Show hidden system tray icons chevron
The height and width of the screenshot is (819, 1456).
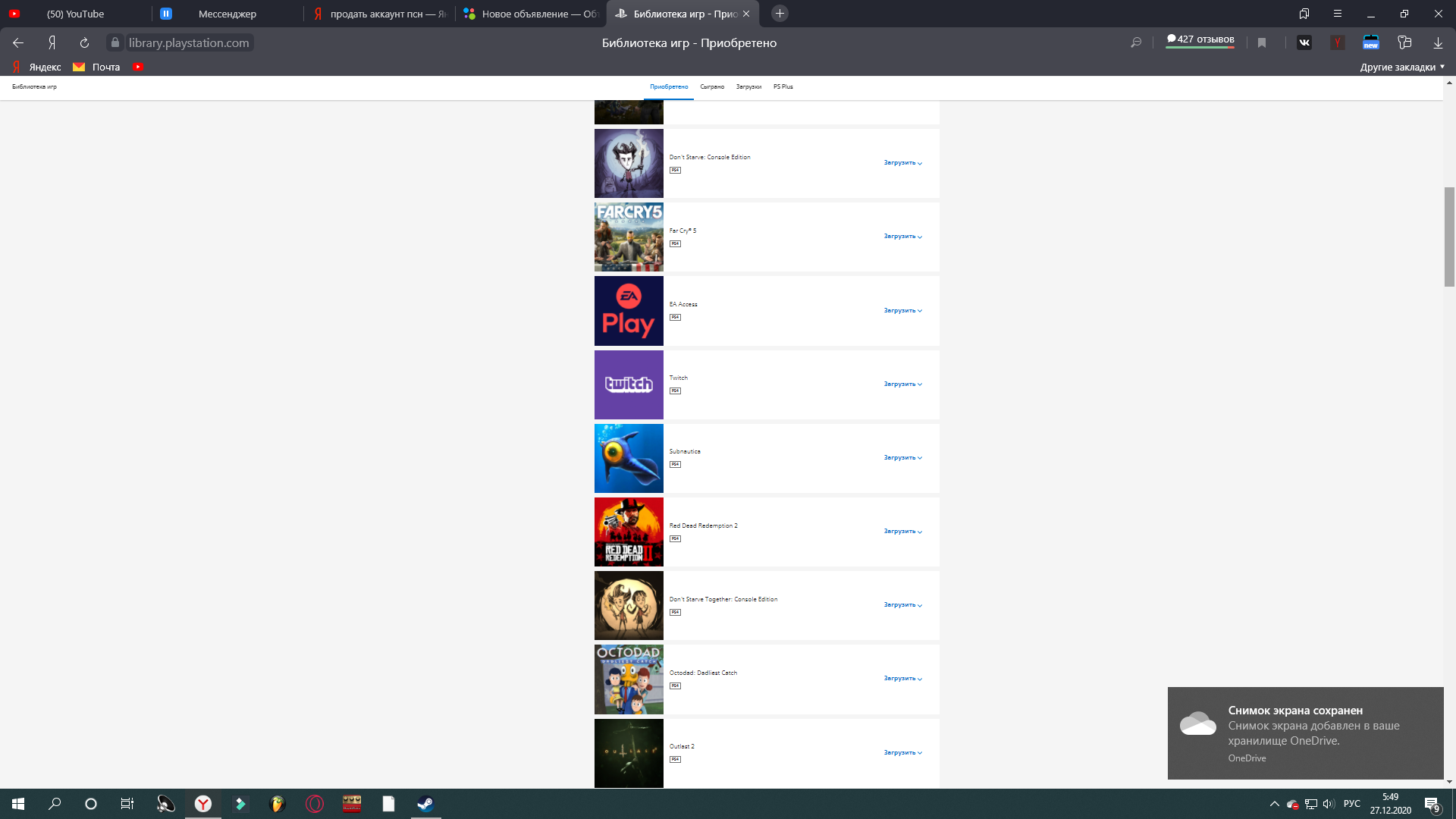coord(1275,804)
